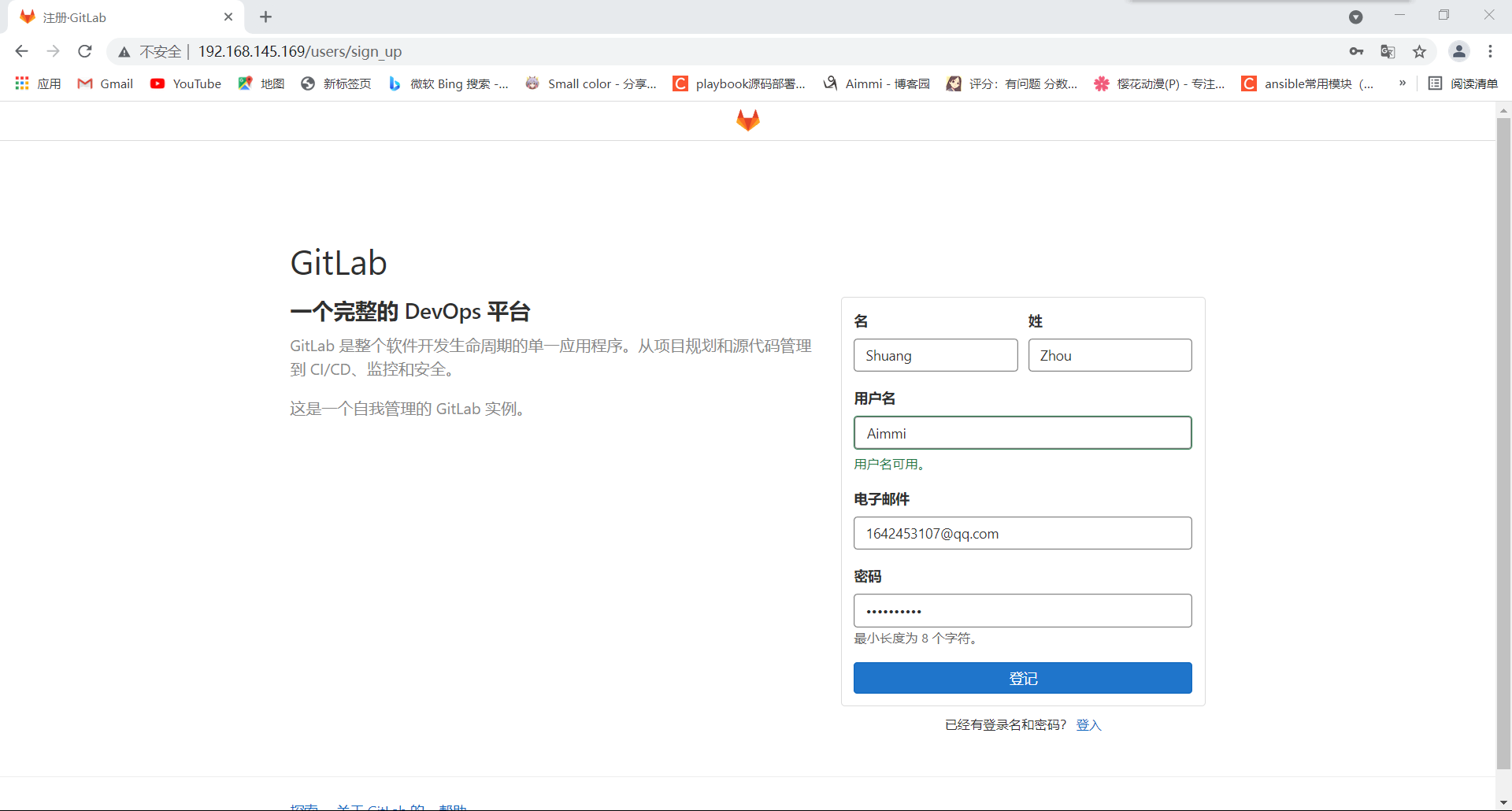The width and height of the screenshot is (1512, 811).
Task: Focus the 电子邮件 email field
Action: (x=1022, y=533)
